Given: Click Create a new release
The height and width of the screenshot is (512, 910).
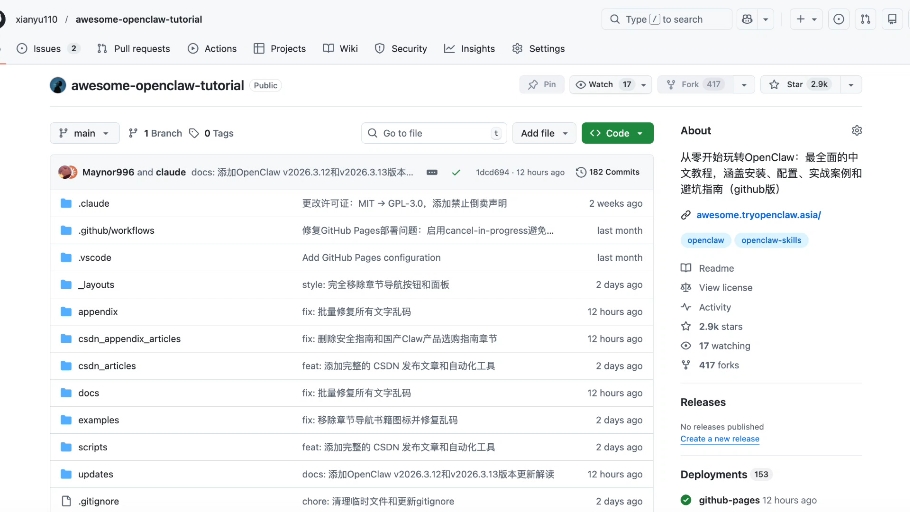Looking at the screenshot, I should [x=720, y=439].
